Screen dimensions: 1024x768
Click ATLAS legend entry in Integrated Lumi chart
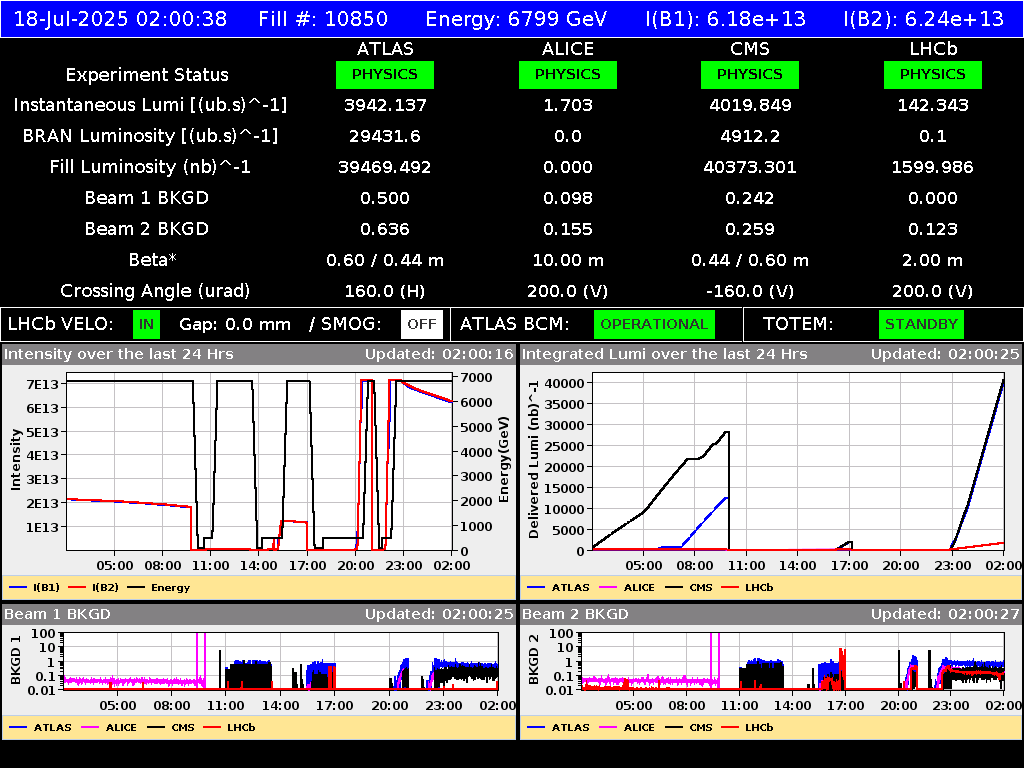(x=559, y=588)
